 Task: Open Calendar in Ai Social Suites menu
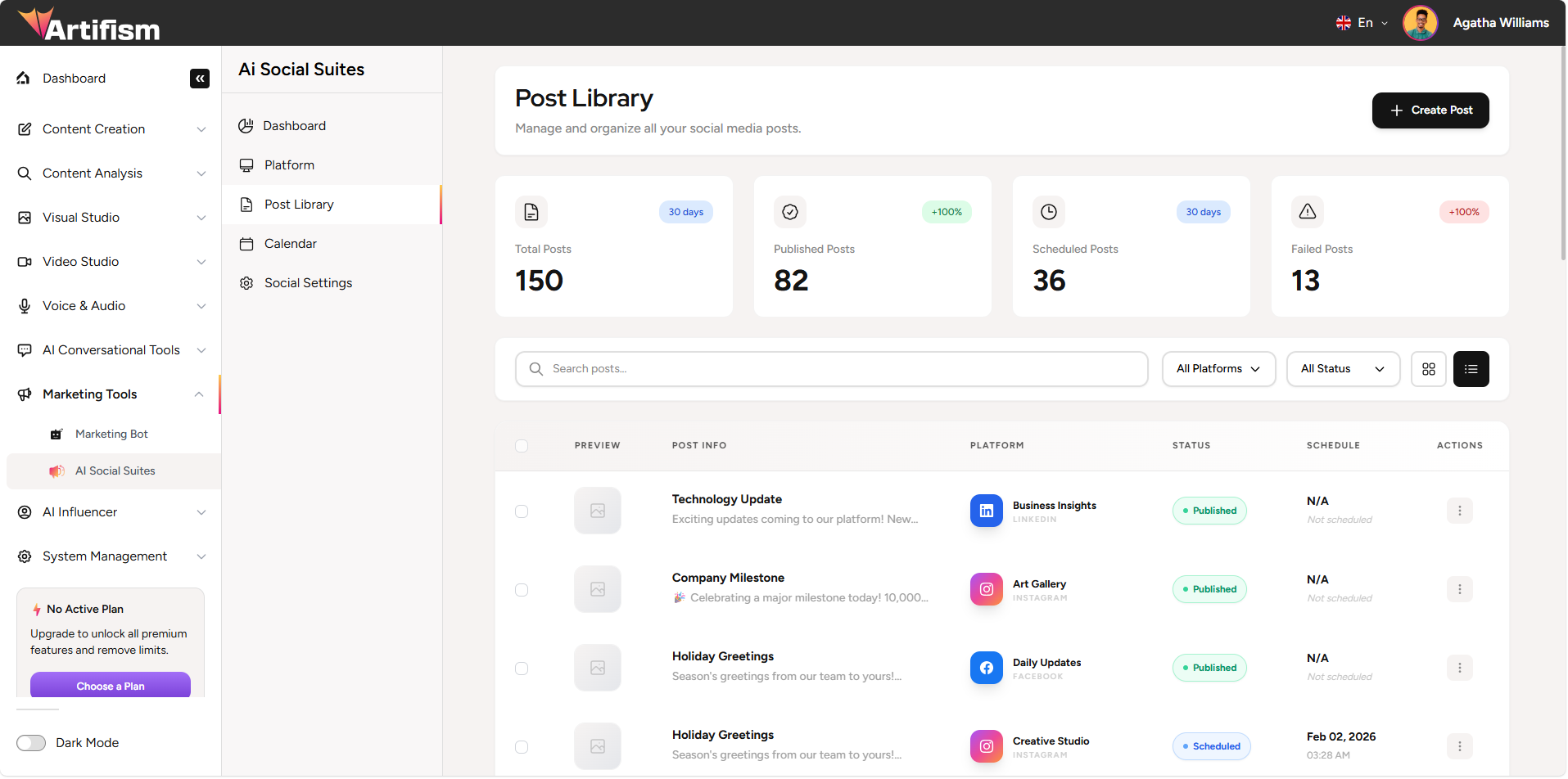point(290,244)
